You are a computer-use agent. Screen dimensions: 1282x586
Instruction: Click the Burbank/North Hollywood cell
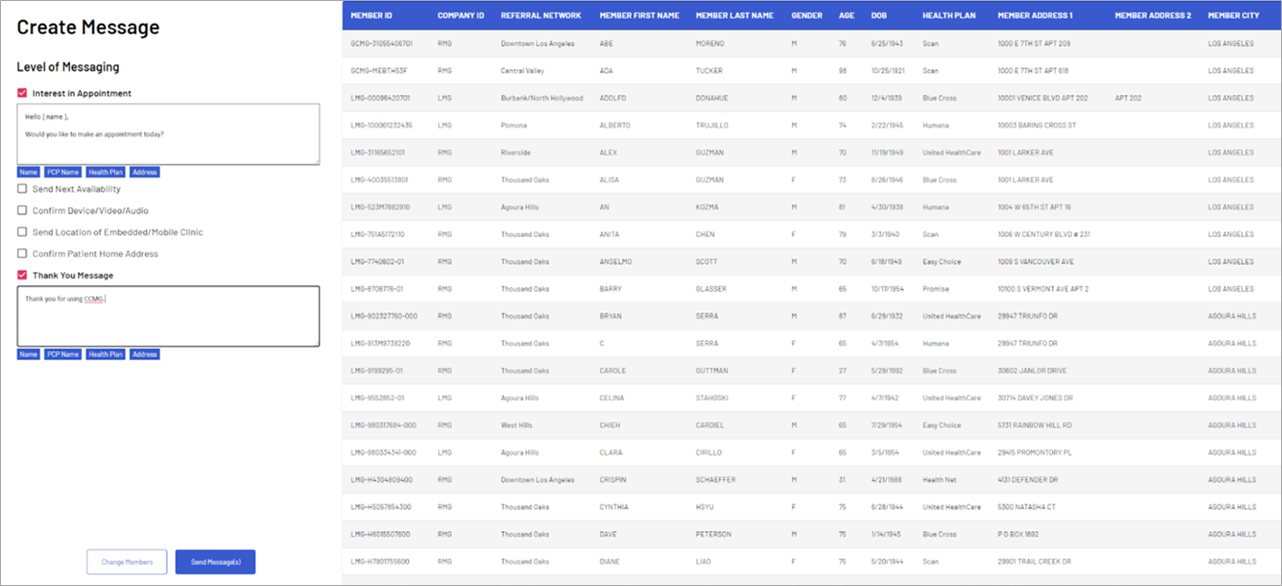click(x=541, y=98)
